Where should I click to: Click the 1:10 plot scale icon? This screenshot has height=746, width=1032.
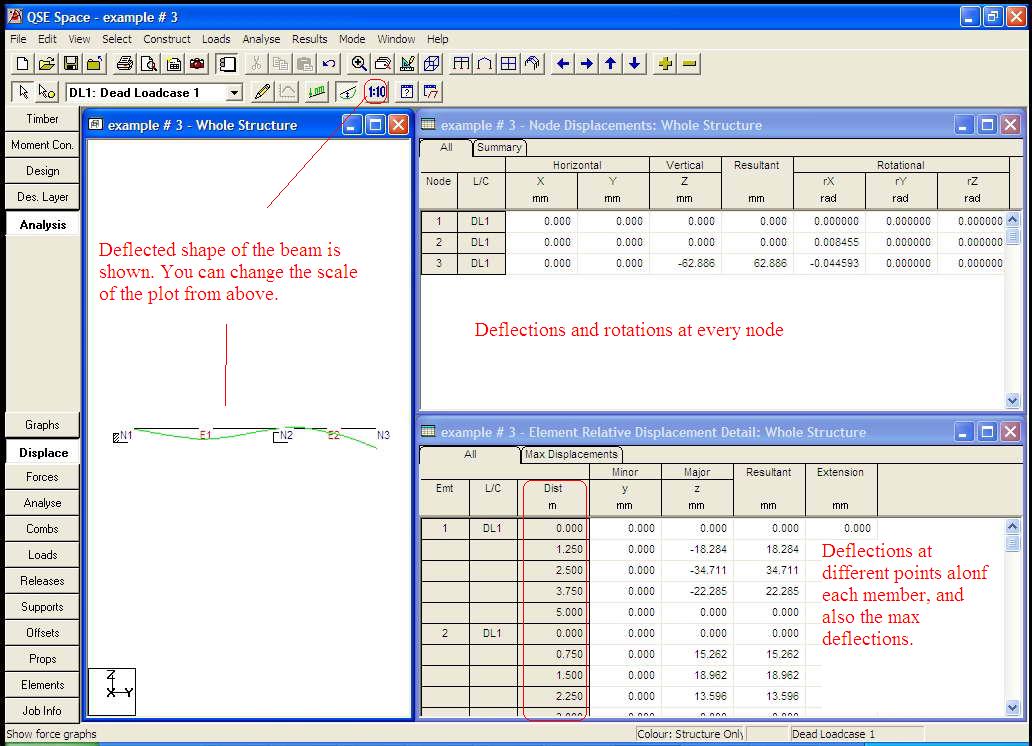point(376,92)
